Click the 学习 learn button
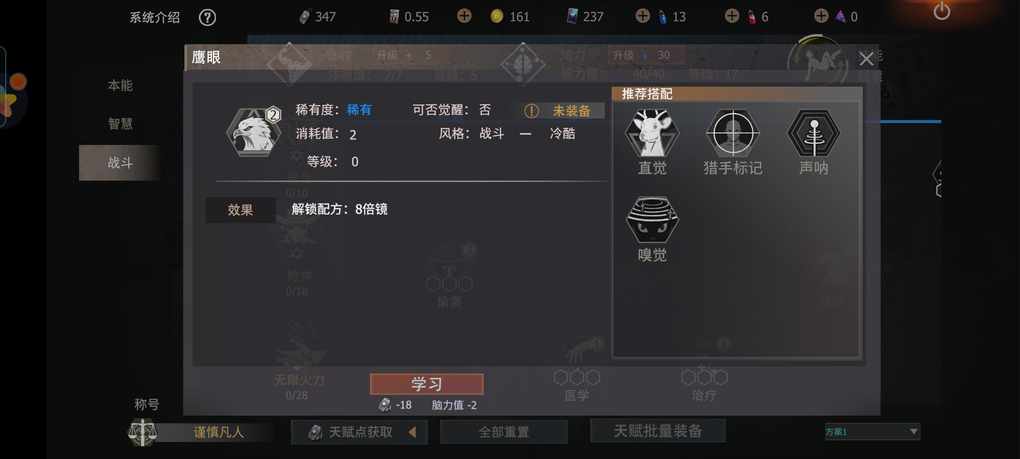Image resolution: width=1020 pixels, height=459 pixels. (x=427, y=384)
